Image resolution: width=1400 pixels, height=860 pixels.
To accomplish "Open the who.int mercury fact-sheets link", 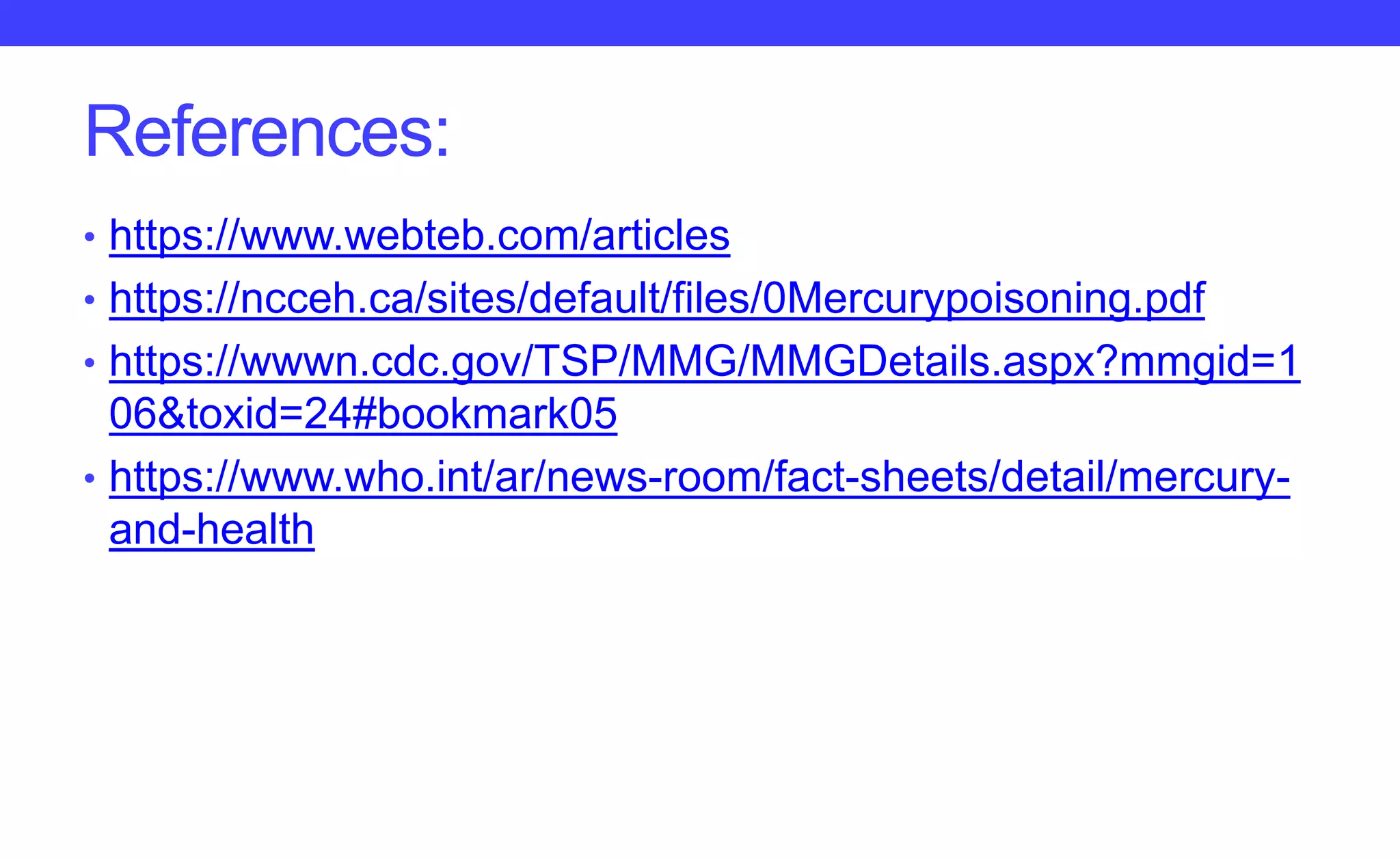I will coord(699,477).
